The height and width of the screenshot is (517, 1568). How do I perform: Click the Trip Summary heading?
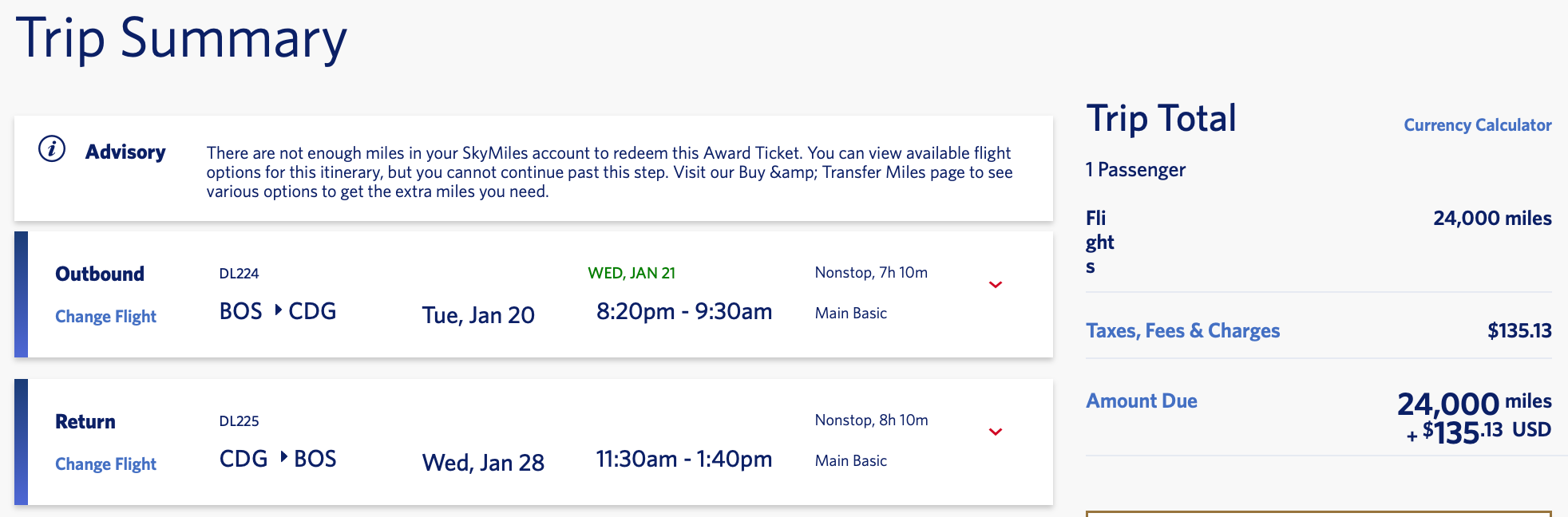point(181,38)
